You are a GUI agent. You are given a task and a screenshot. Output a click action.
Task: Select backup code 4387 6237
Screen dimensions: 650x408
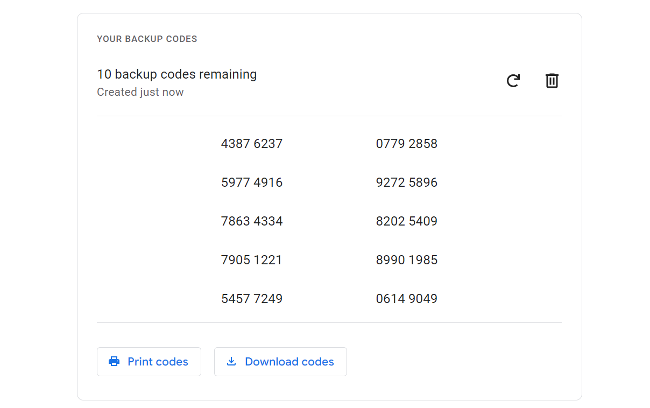252,144
